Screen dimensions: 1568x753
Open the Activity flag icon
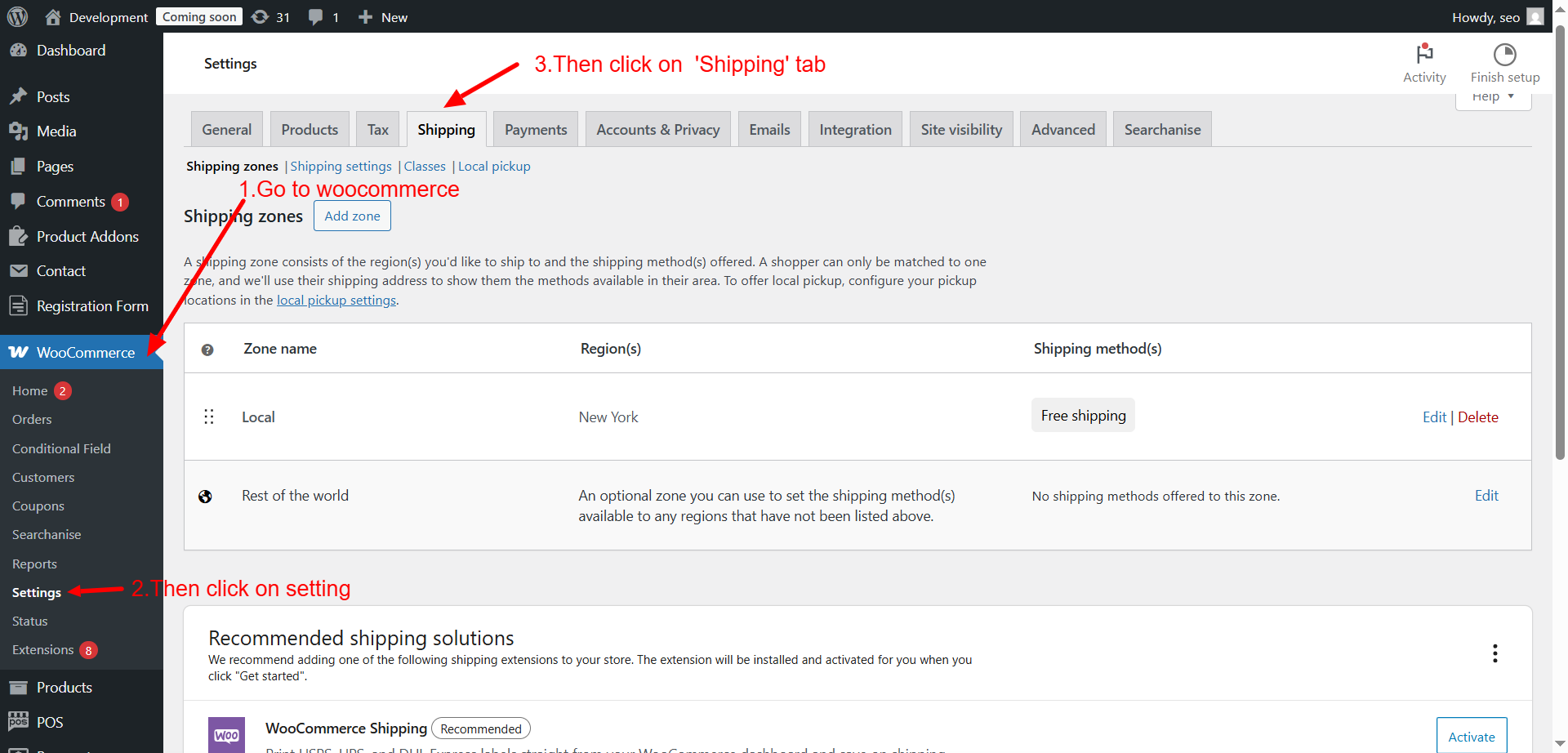point(1424,54)
